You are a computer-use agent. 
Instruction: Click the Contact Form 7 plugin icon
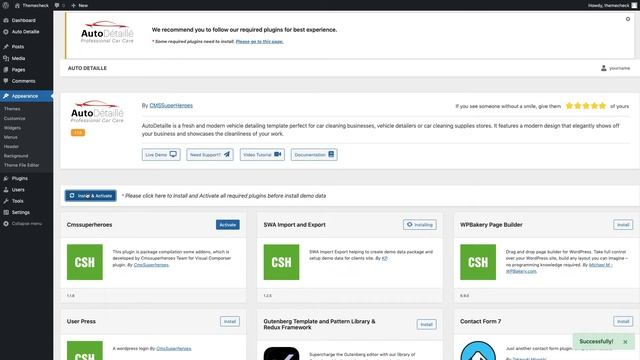point(478,351)
